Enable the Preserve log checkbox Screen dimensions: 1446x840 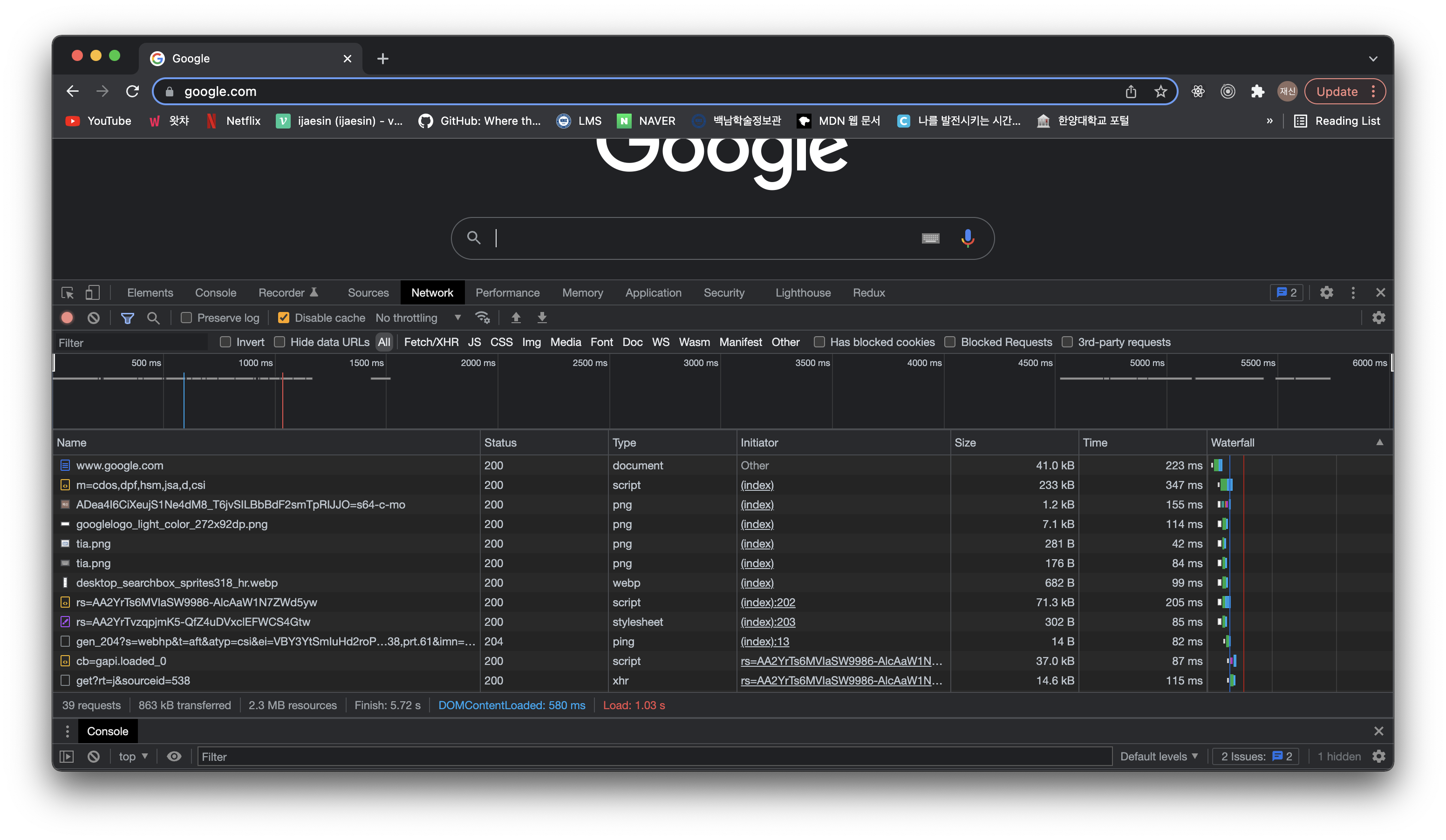(x=186, y=318)
